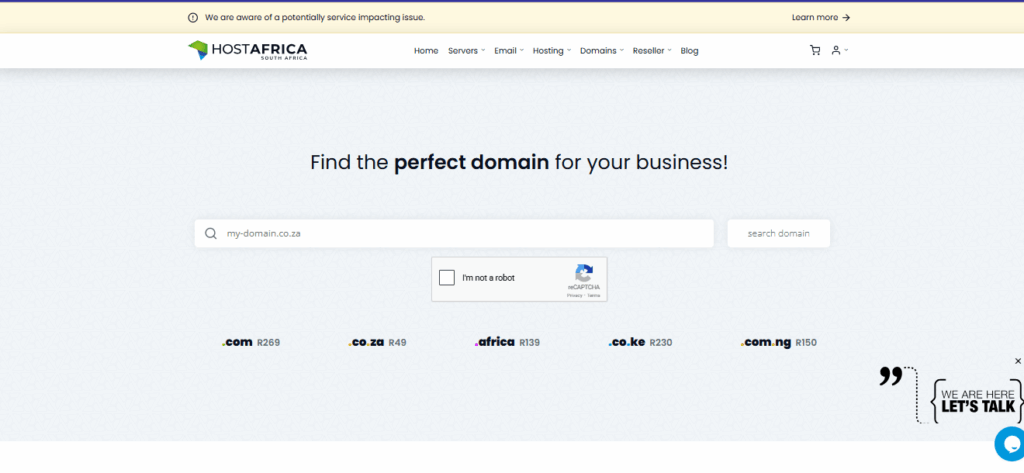The height and width of the screenshot is (473, 1024).
Task: Expand the Domains dropdown menu
Action: point(601,50)
